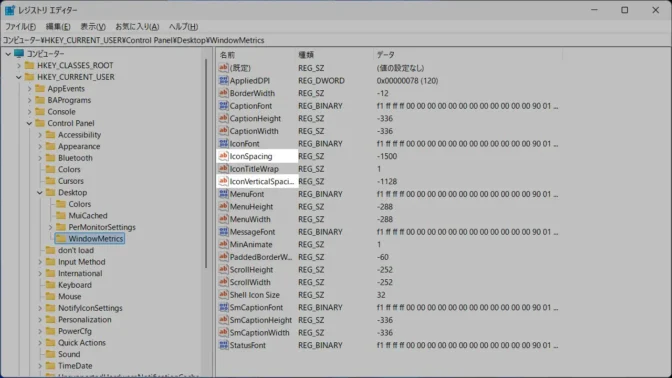Expand the Quick Actions key
The image size is (672, 378).
pyautogui.click(x=40, y=343)
